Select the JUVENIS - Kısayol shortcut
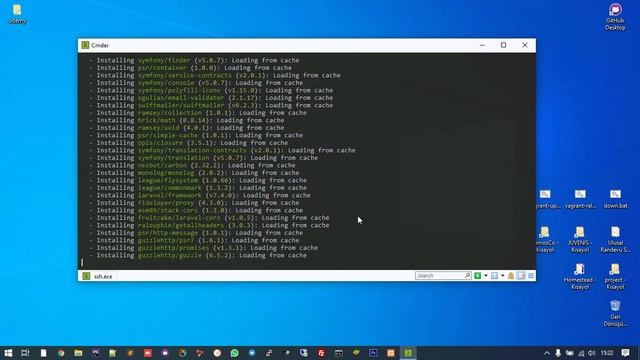This screenshot has height=360, width=640. pyautogui.click(x=580, y=240)
